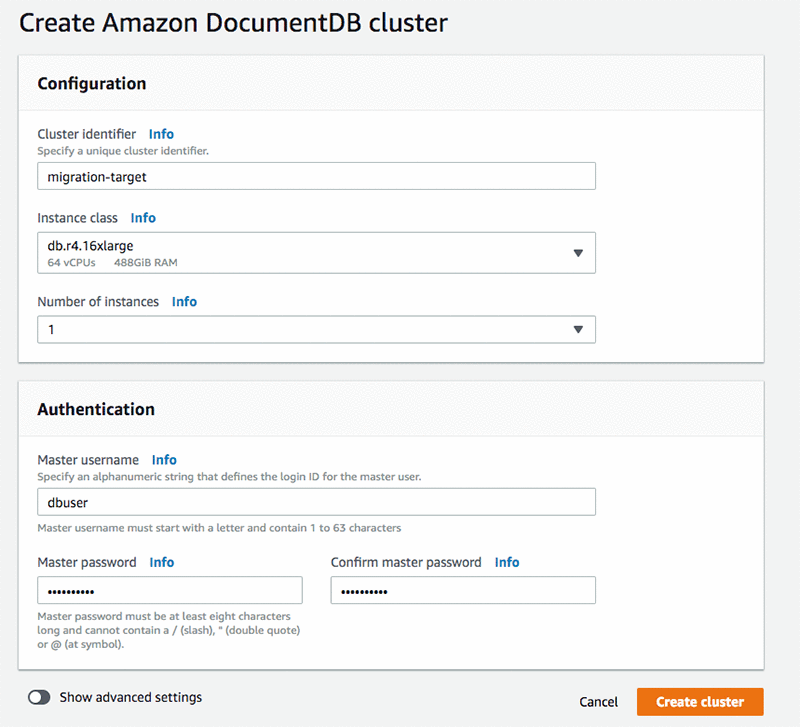Image resolution: width=800 pixels, height=727 pixels.
Task: Show Info for Number of instances
Action: click(x=184, y=302)
